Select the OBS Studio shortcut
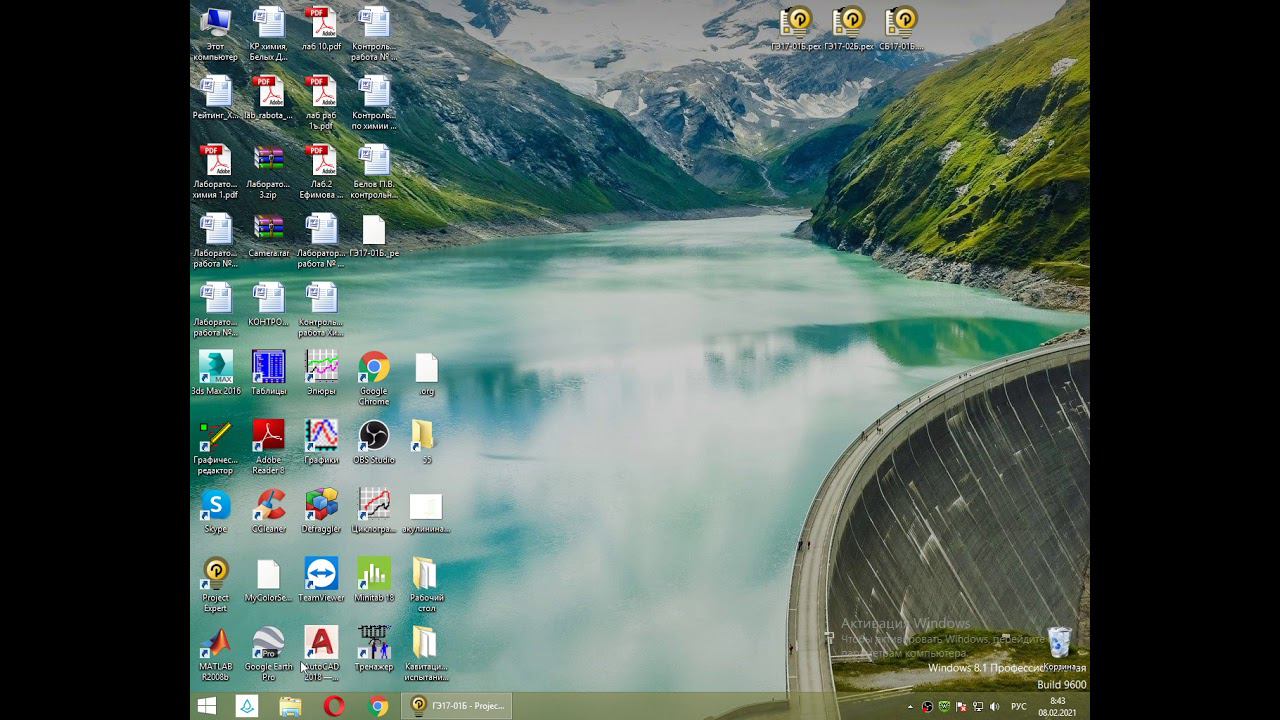 click(x=374, y=442)
